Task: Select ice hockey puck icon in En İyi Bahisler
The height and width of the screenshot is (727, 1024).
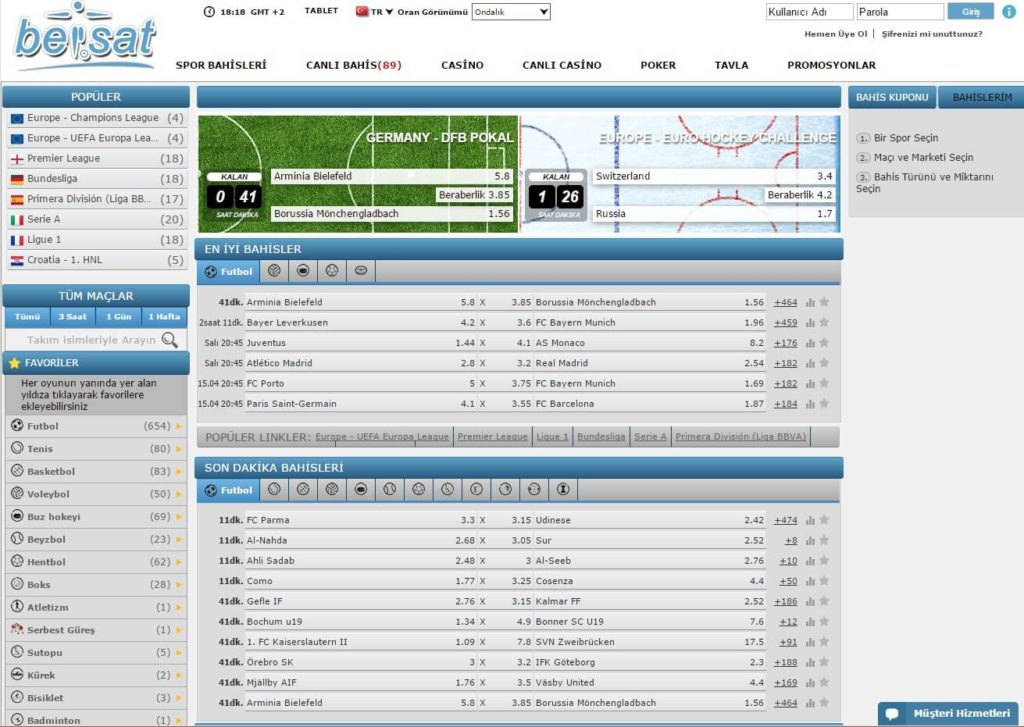Action: click(x=303, y=270)
